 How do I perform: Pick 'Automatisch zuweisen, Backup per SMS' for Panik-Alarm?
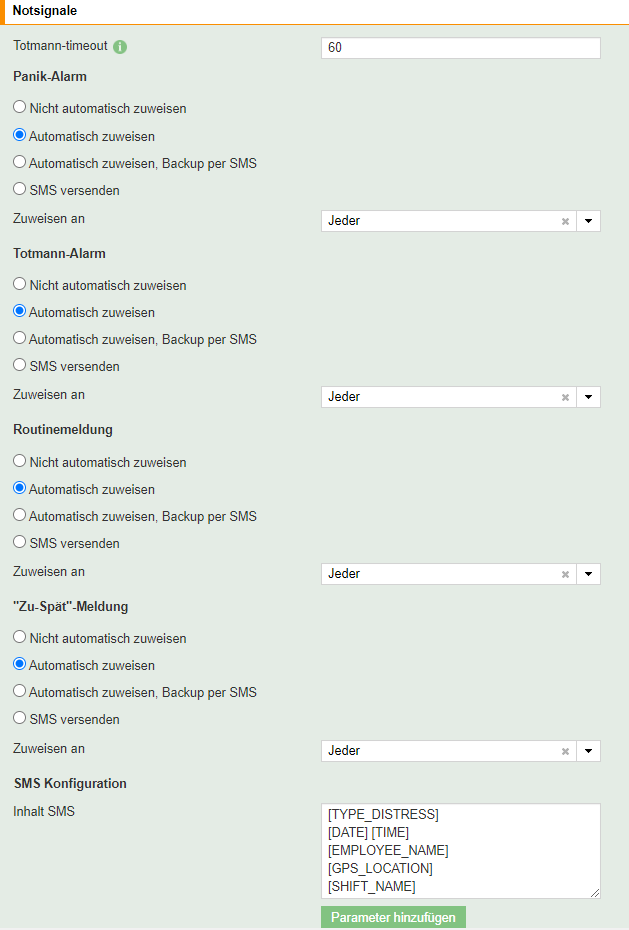coord(19,162)
